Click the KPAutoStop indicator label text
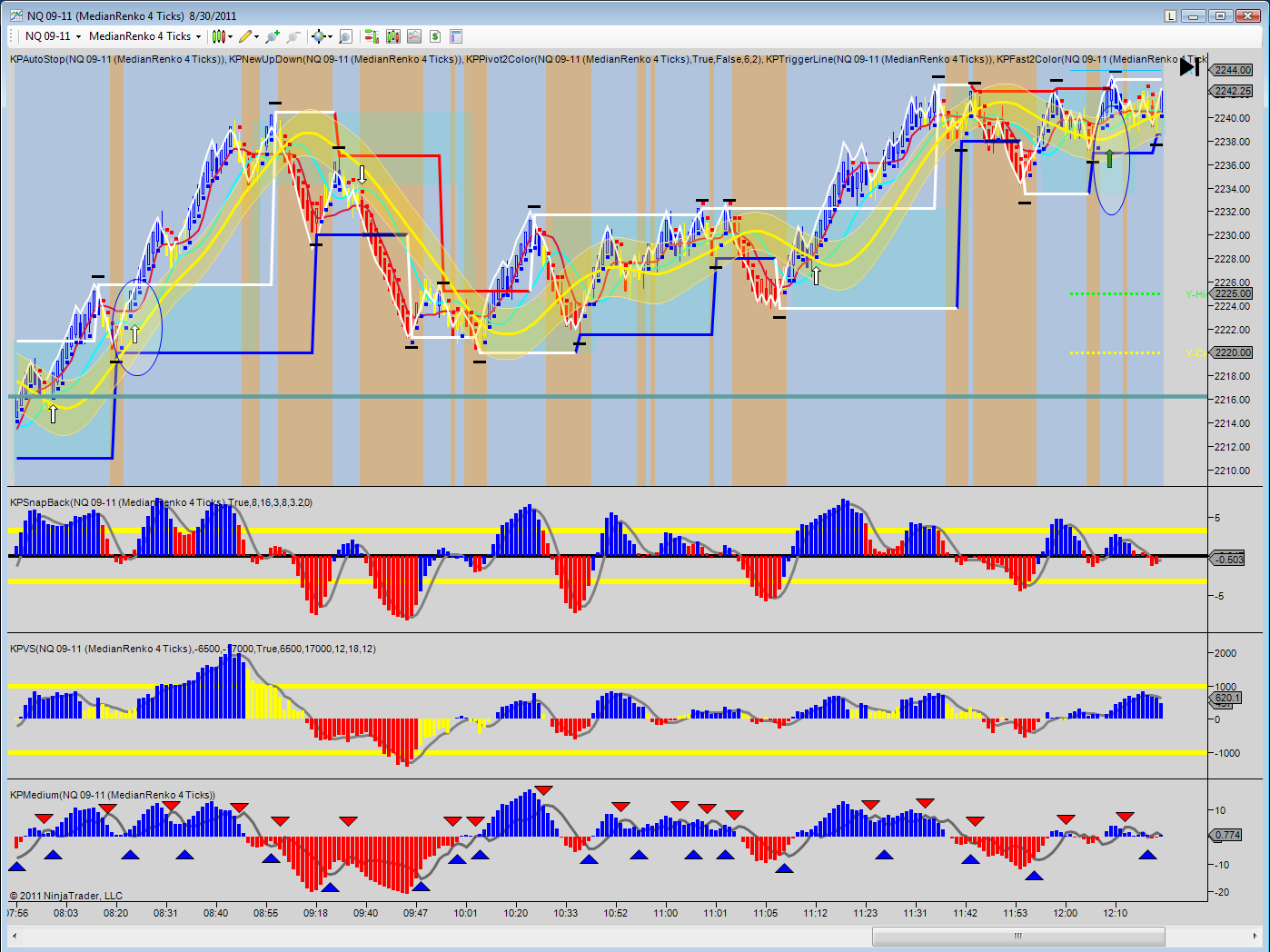Screen dimensions: 1270x952 tap(117, 59)
